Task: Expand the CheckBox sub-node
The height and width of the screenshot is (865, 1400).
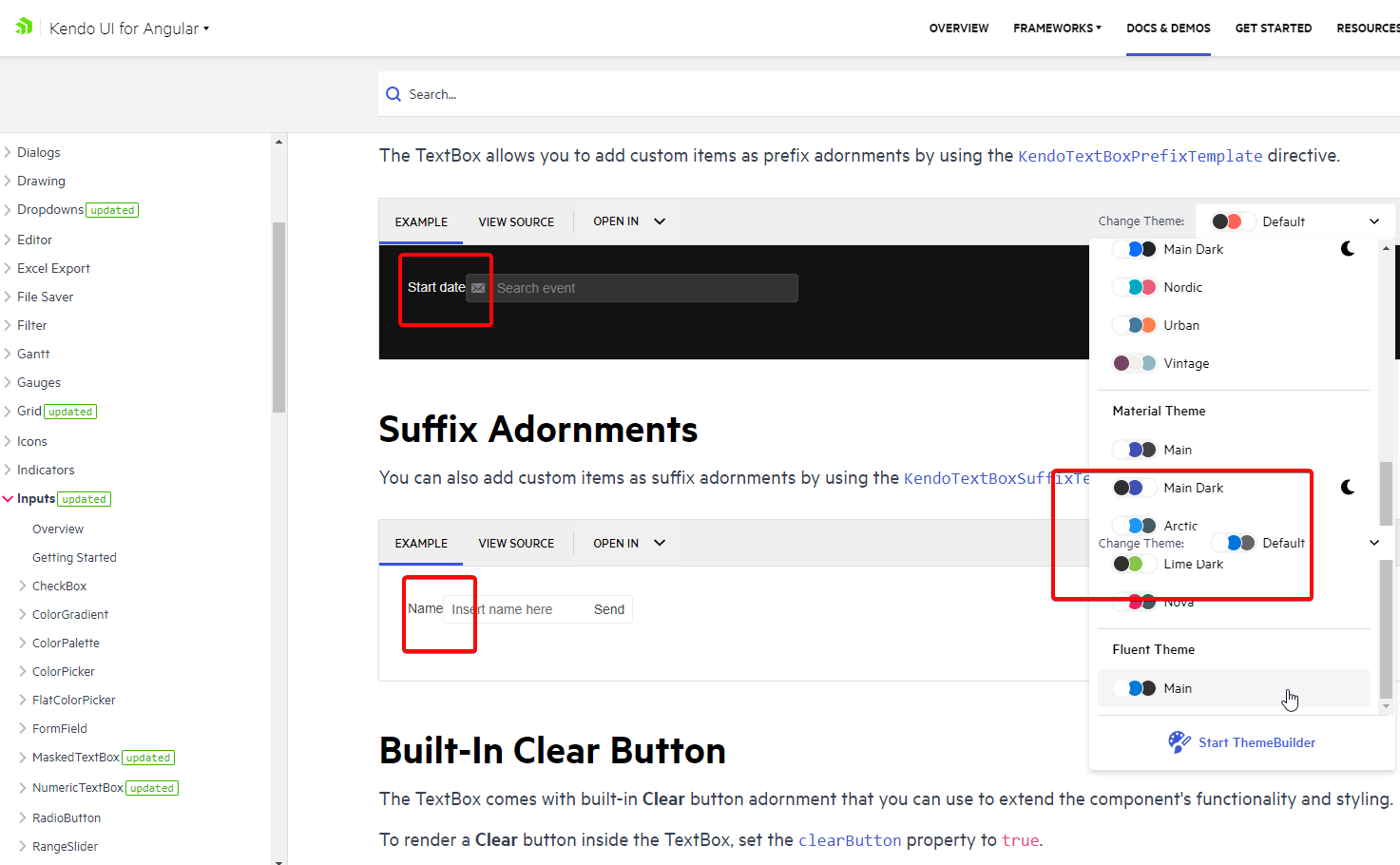Action: (x=23, y=586)
